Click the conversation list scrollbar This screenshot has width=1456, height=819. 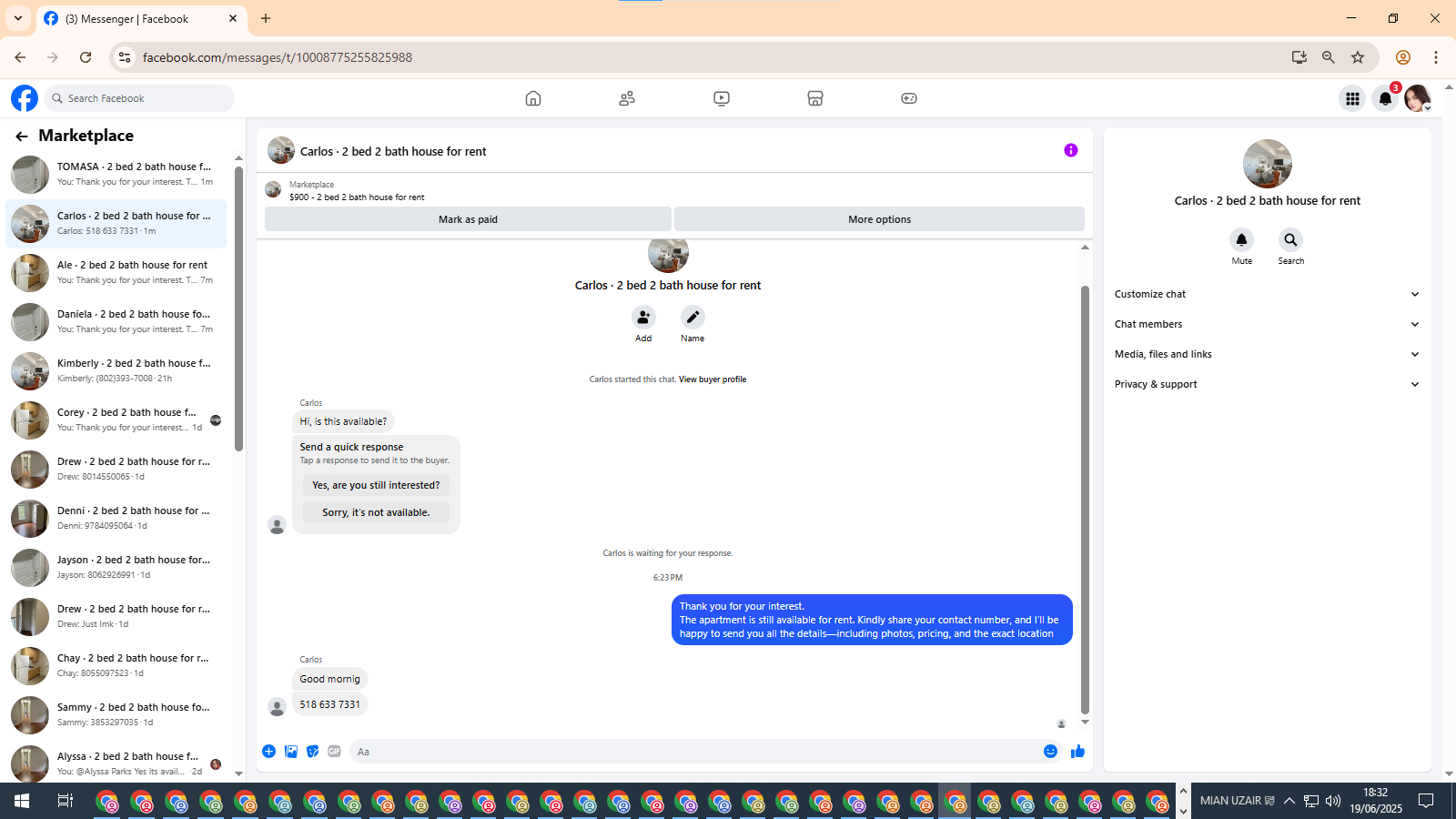pyautogui.click(x=238, y=309)
